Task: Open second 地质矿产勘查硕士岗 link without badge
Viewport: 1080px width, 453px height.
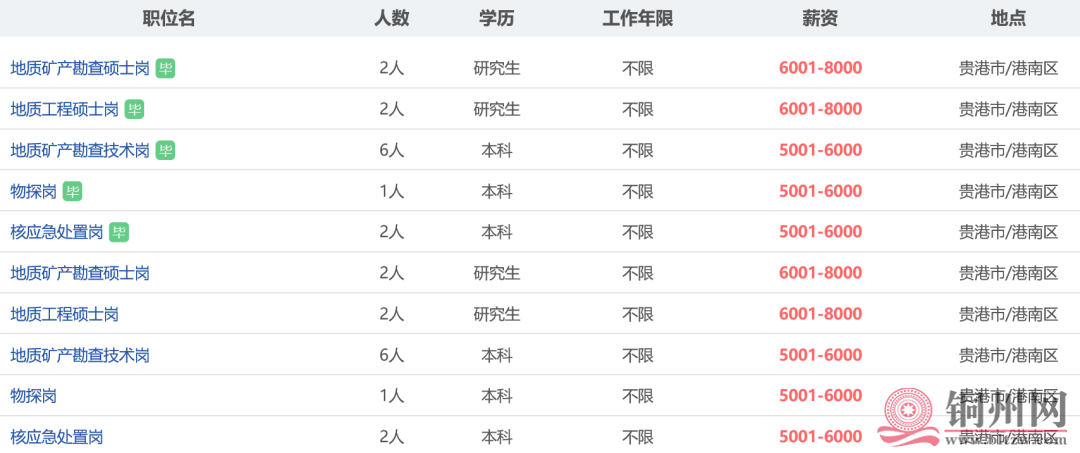Action: click(80, 273)
